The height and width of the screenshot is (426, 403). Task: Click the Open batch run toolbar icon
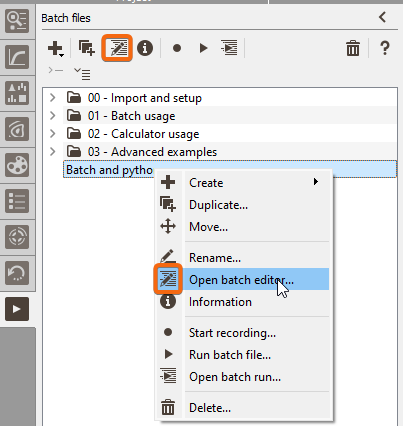pyautogui.click(x=229, y=48)
